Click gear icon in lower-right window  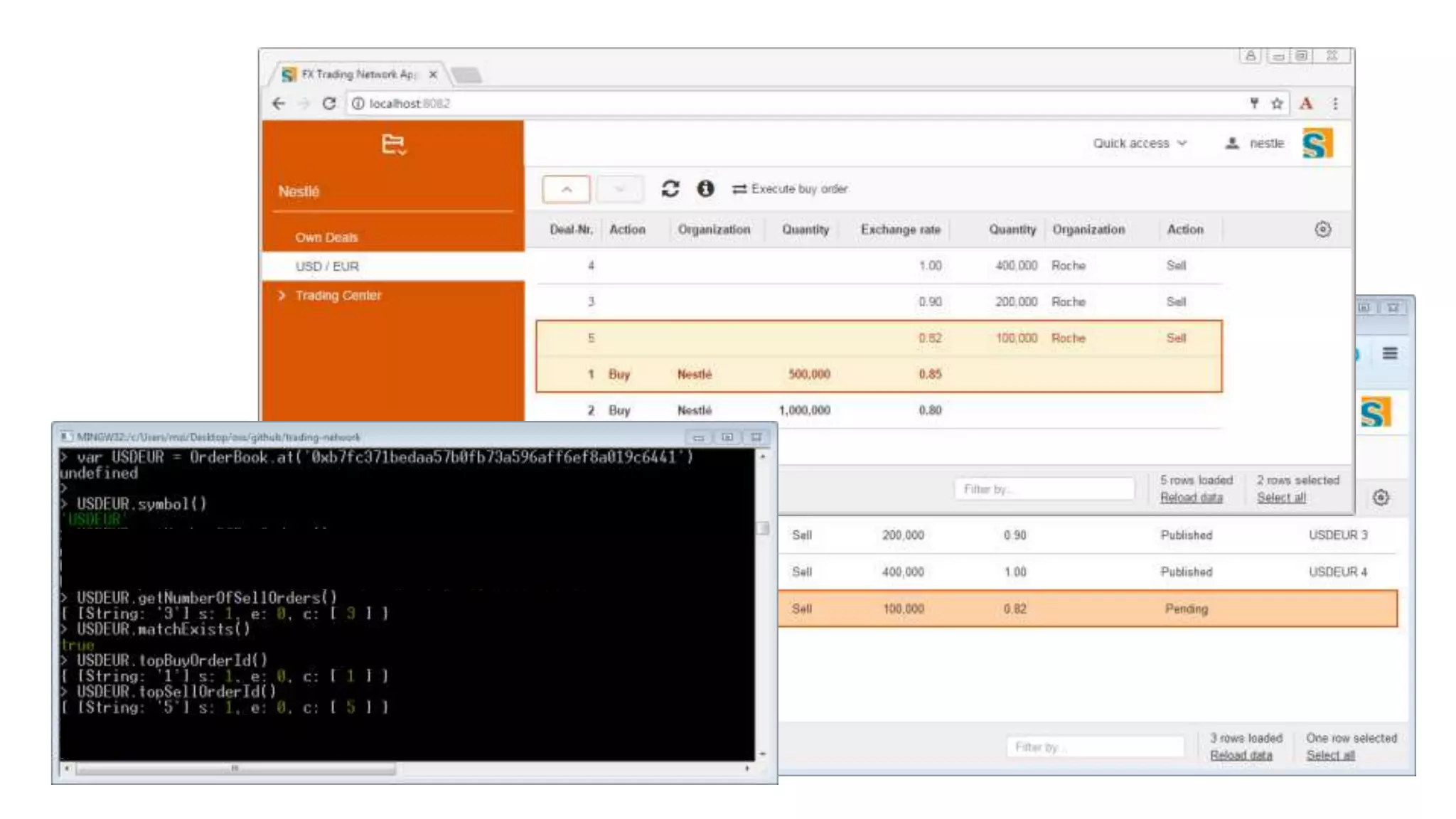(x=1381, y=498)
